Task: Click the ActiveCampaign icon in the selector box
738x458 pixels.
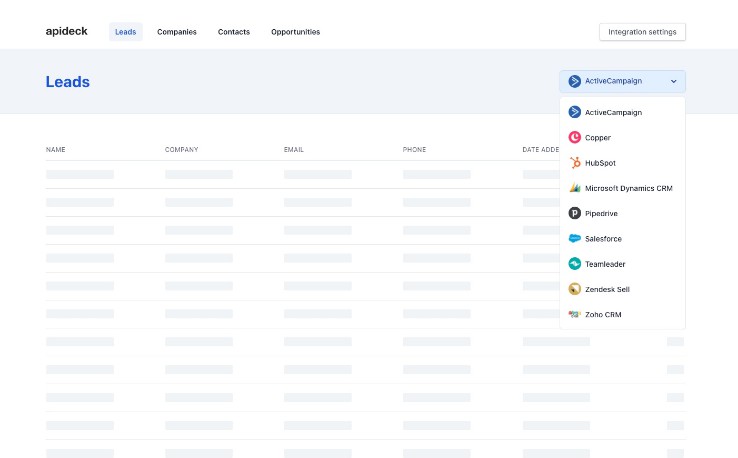Action: coord(574,81)
